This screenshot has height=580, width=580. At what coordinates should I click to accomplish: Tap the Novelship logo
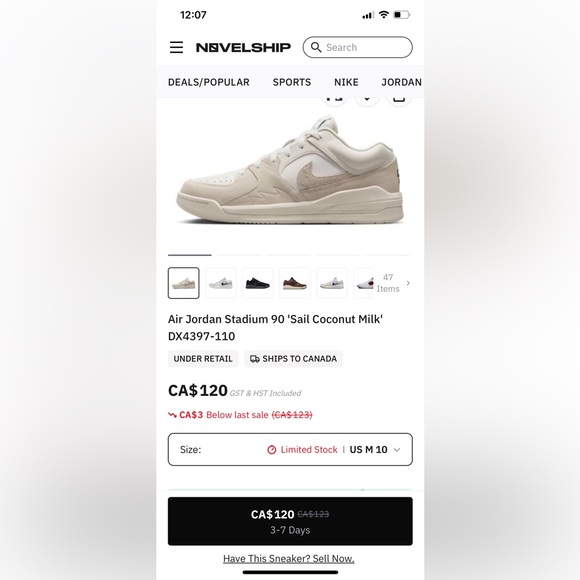(243, 47)
